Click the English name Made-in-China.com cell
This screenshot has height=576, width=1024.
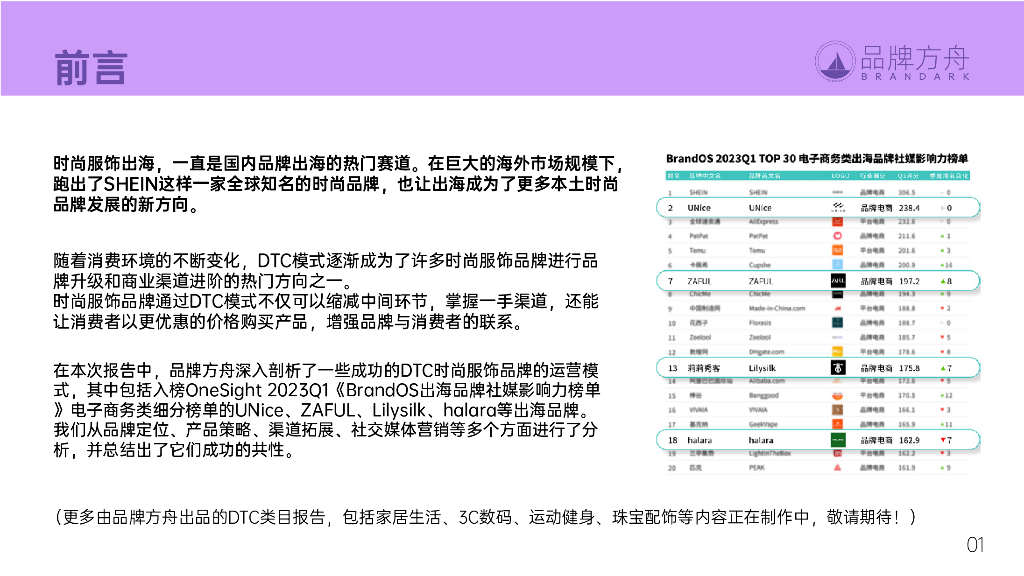click(777, 308)
